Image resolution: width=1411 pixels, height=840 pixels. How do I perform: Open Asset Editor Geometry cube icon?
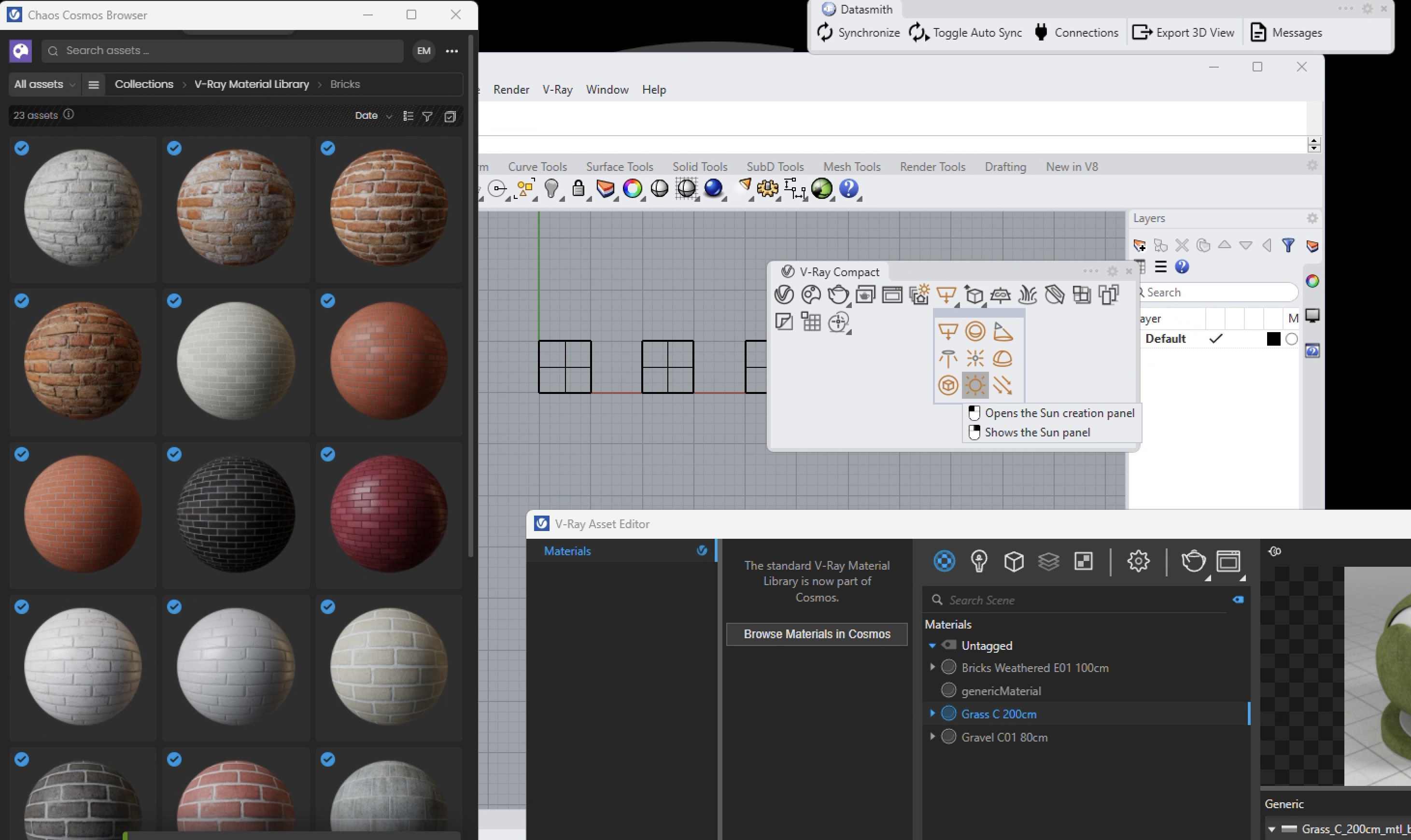coord(1014,561)
